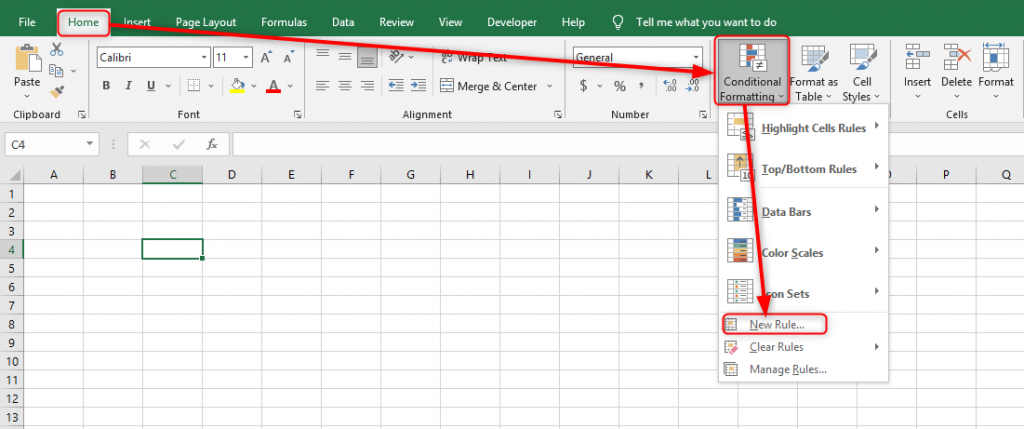Click the Cut scissors icon
The width and height of the screenshot is (1024, 429).
pyautogui.click(x=56, y=49)
